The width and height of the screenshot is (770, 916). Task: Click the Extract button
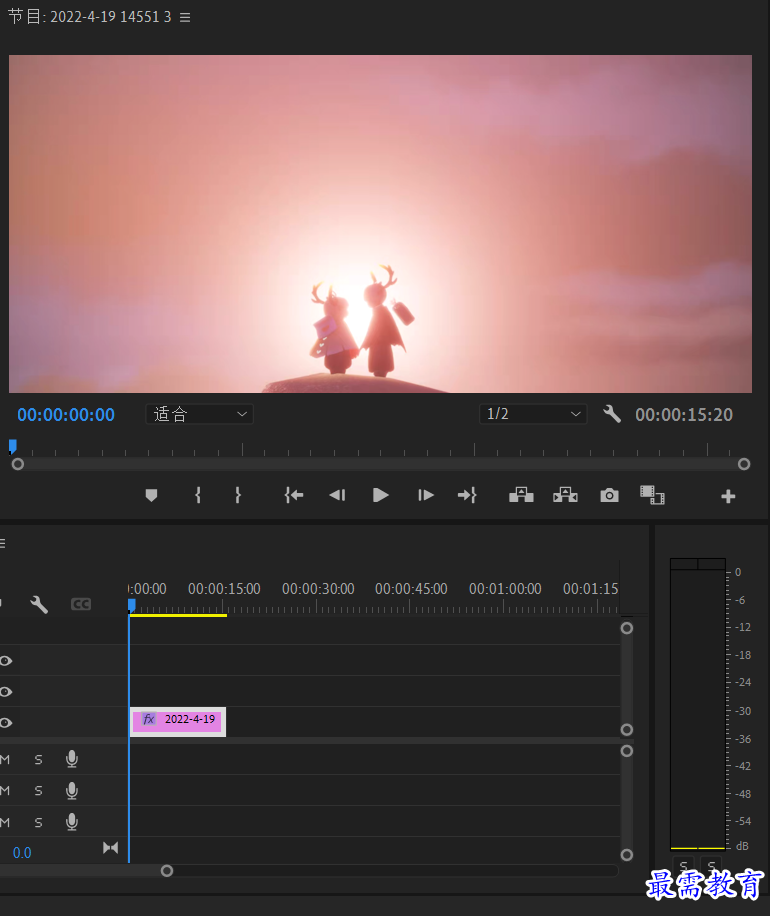click(x=565, y=495)
